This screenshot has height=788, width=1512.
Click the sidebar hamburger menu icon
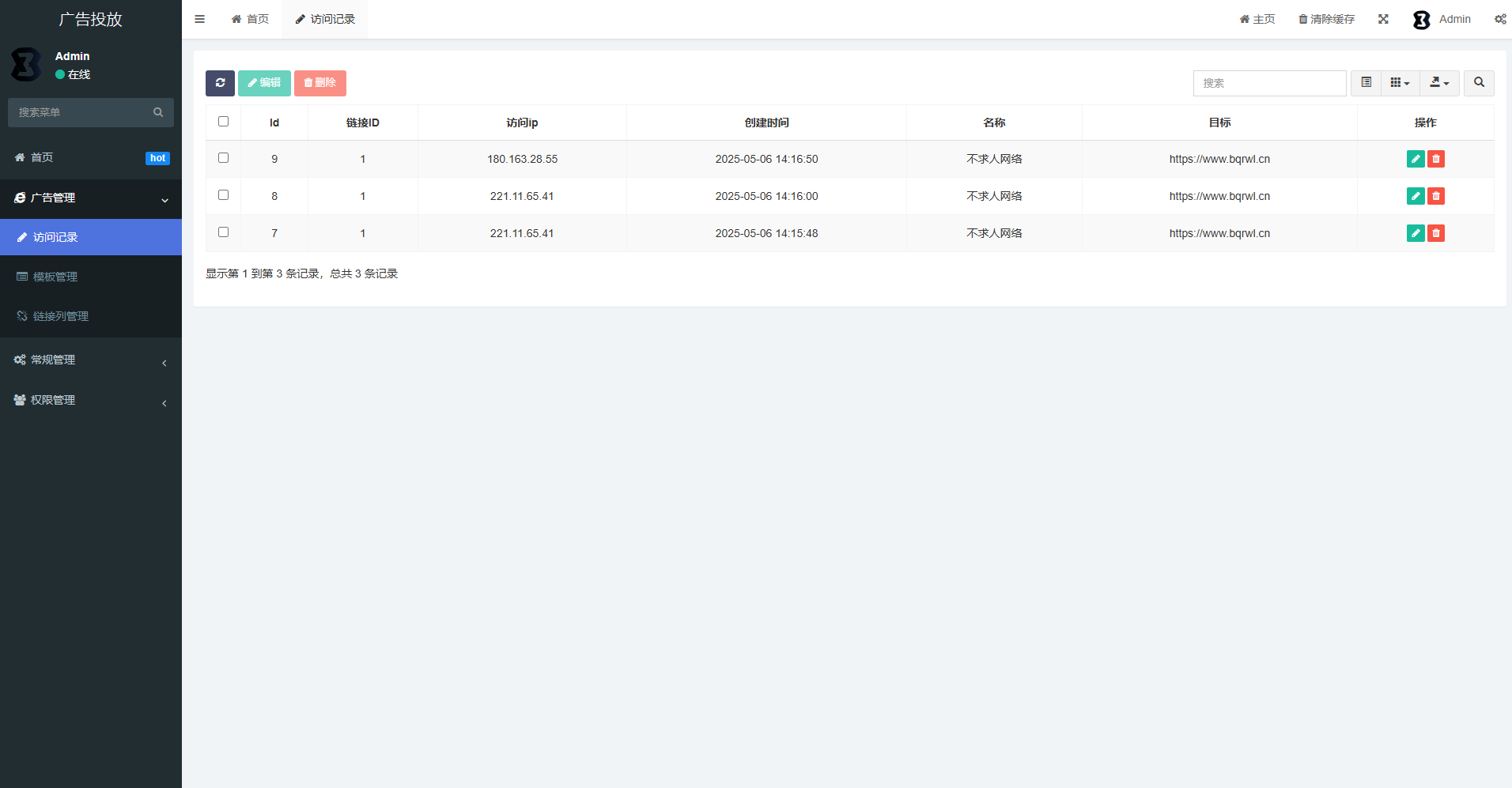coord(200,19)
